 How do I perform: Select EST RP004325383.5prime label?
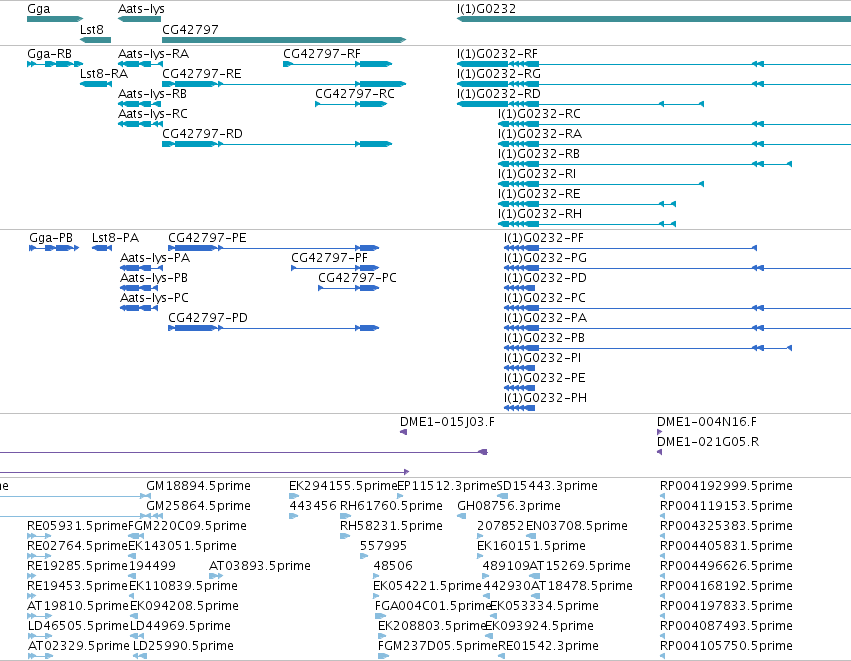[726, 526]
